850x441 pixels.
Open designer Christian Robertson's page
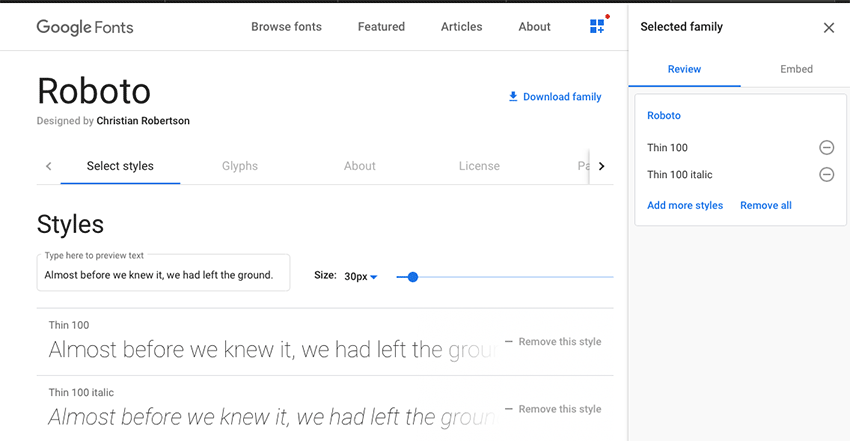(143, 121)
